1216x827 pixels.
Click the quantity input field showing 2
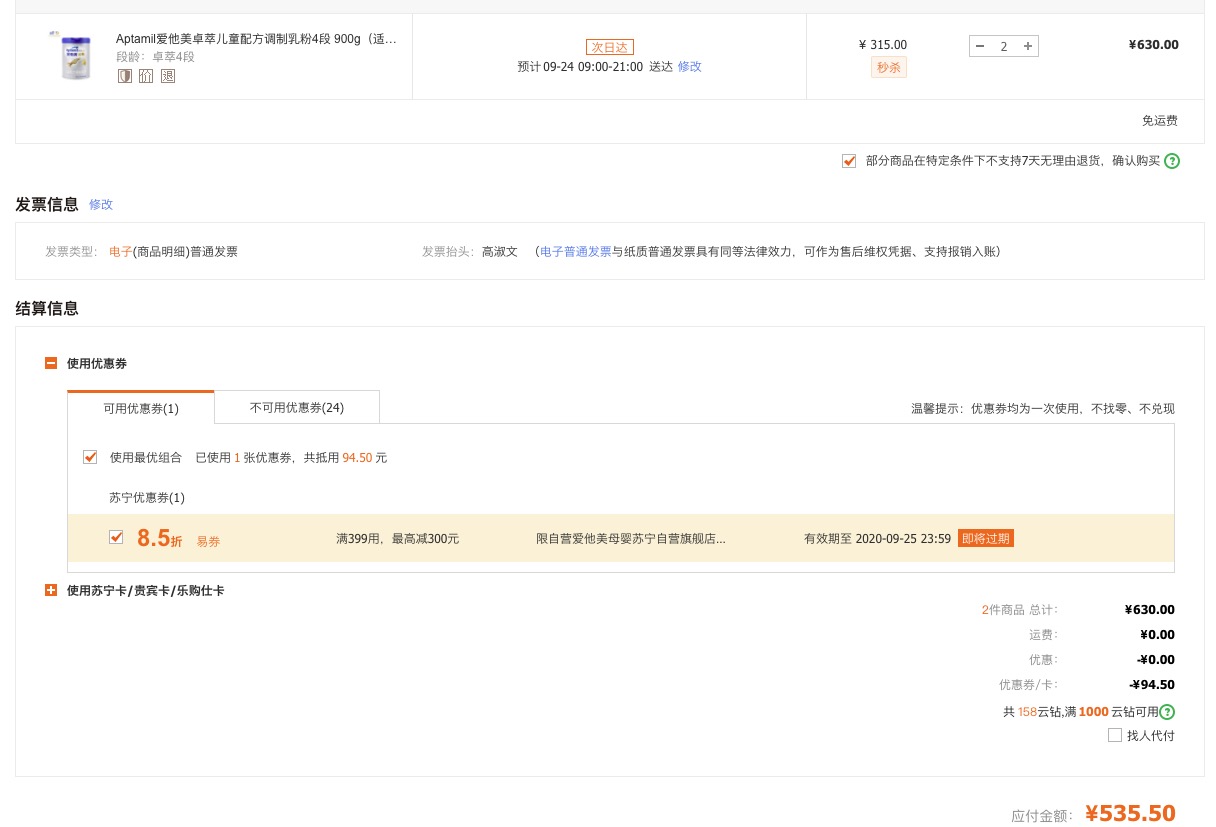point(1004,46)
